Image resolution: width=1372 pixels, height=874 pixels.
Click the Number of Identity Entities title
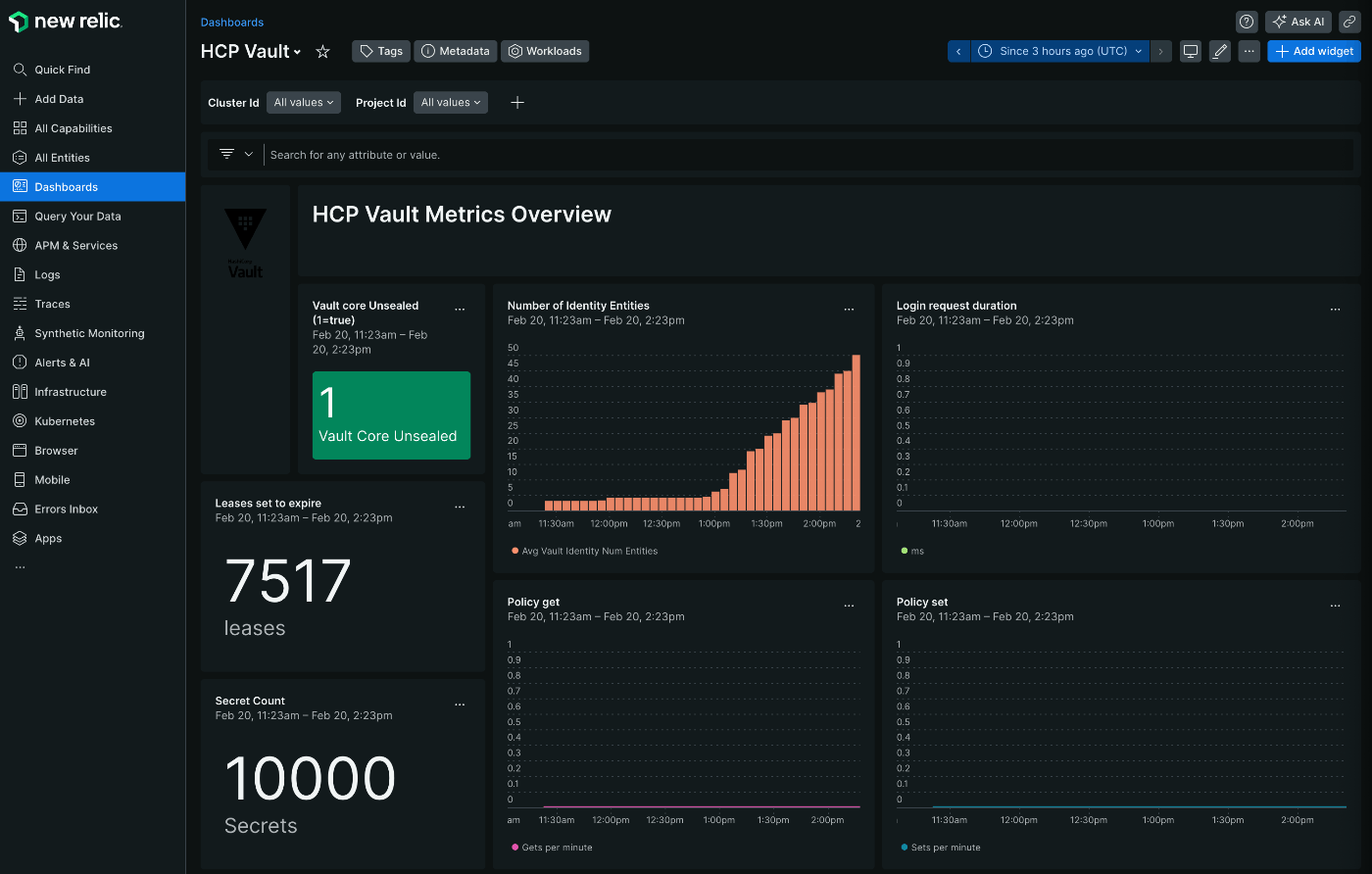(578, 306)
